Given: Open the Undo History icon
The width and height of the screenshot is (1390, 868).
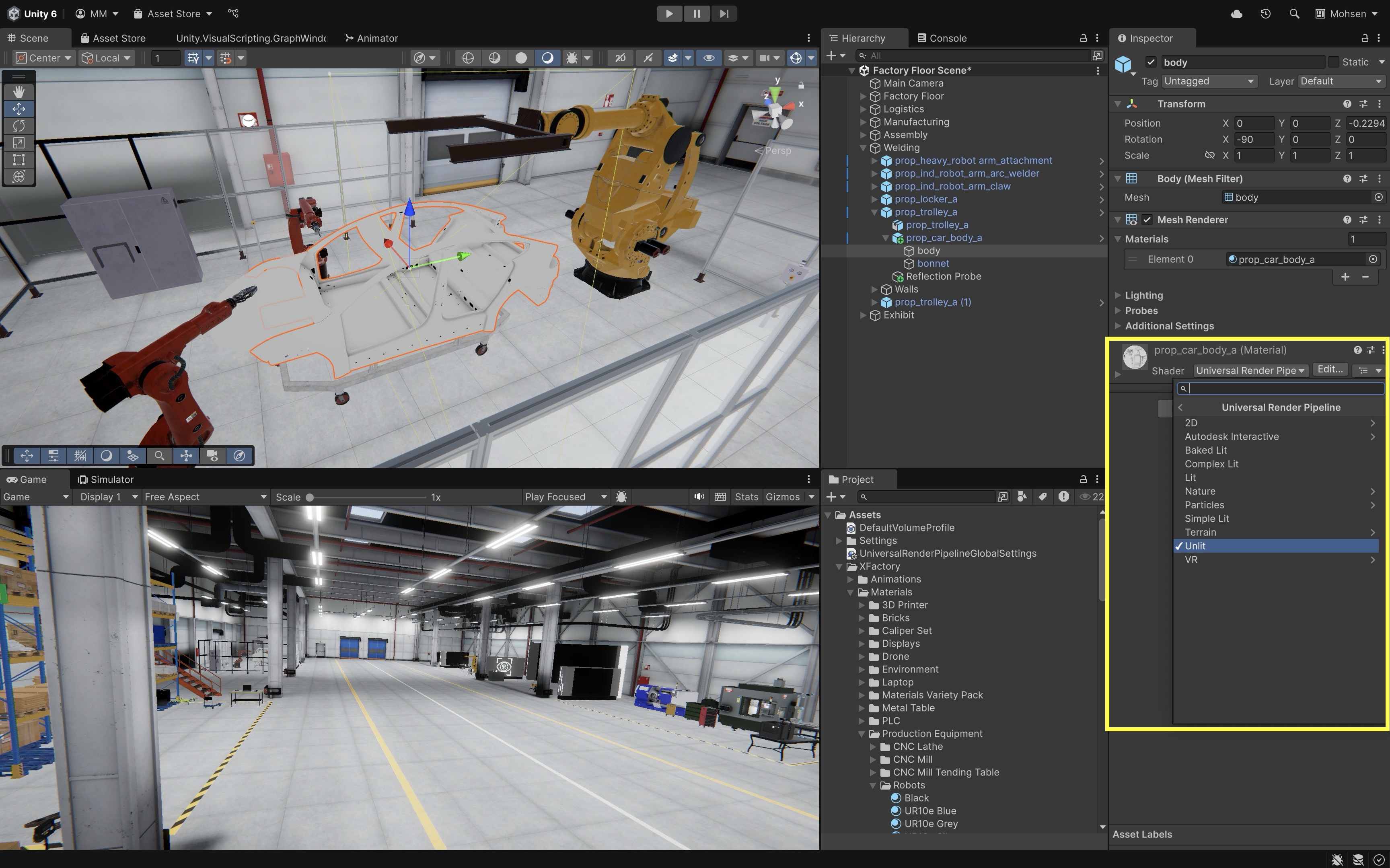Looking at the screenshot, I should [1265, 14].
